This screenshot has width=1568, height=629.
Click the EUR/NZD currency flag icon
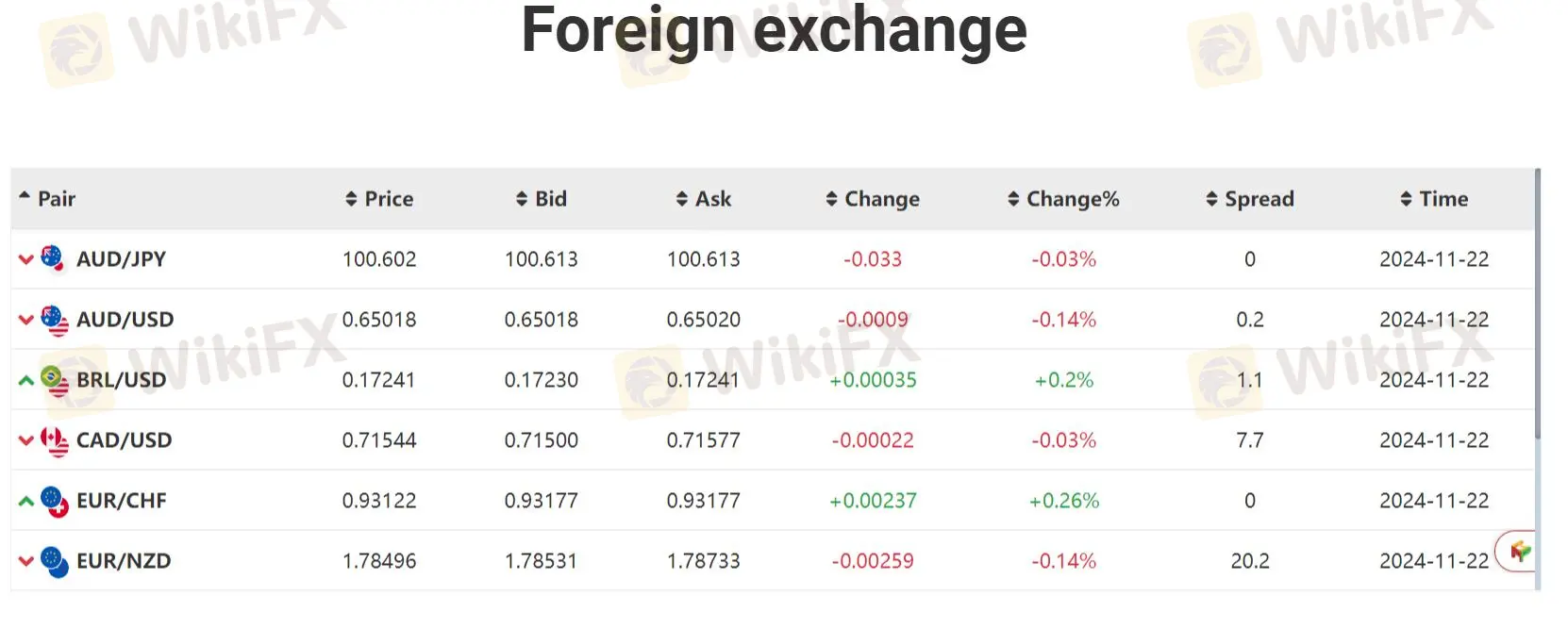[x=55, y=561]
